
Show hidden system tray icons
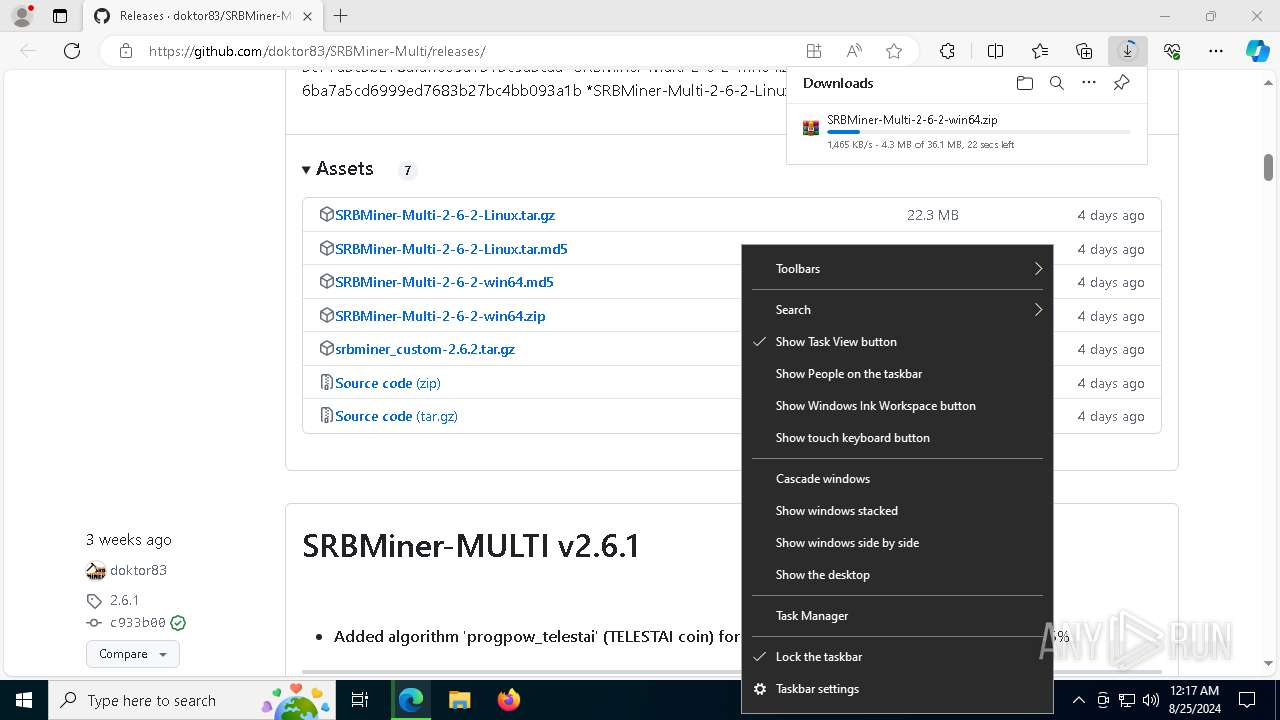point(1078,700)
